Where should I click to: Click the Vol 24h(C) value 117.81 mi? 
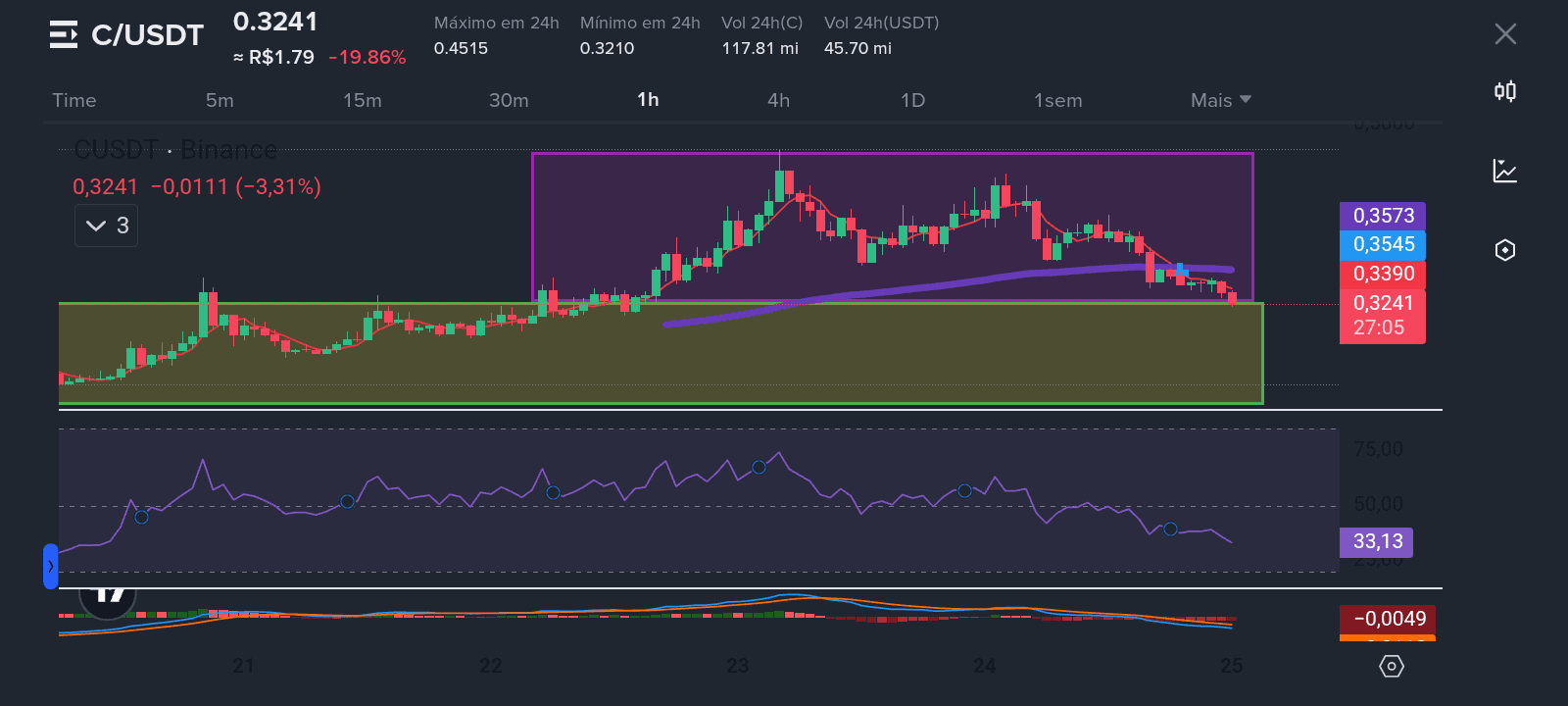(759, 48)
